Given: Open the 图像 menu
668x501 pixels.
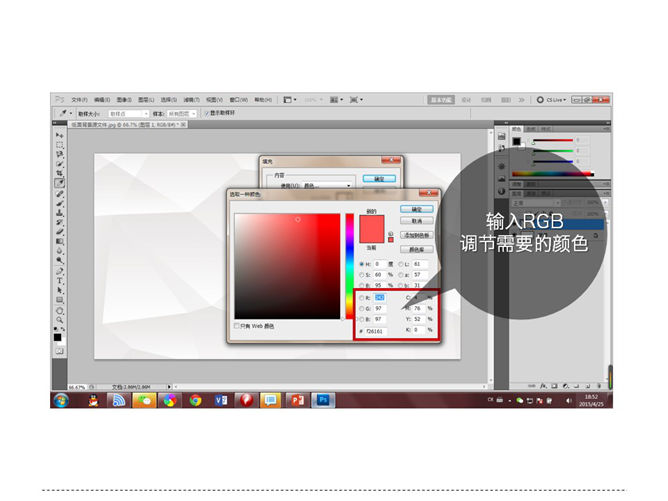Looking at the screenshot, I should [124, 100].
